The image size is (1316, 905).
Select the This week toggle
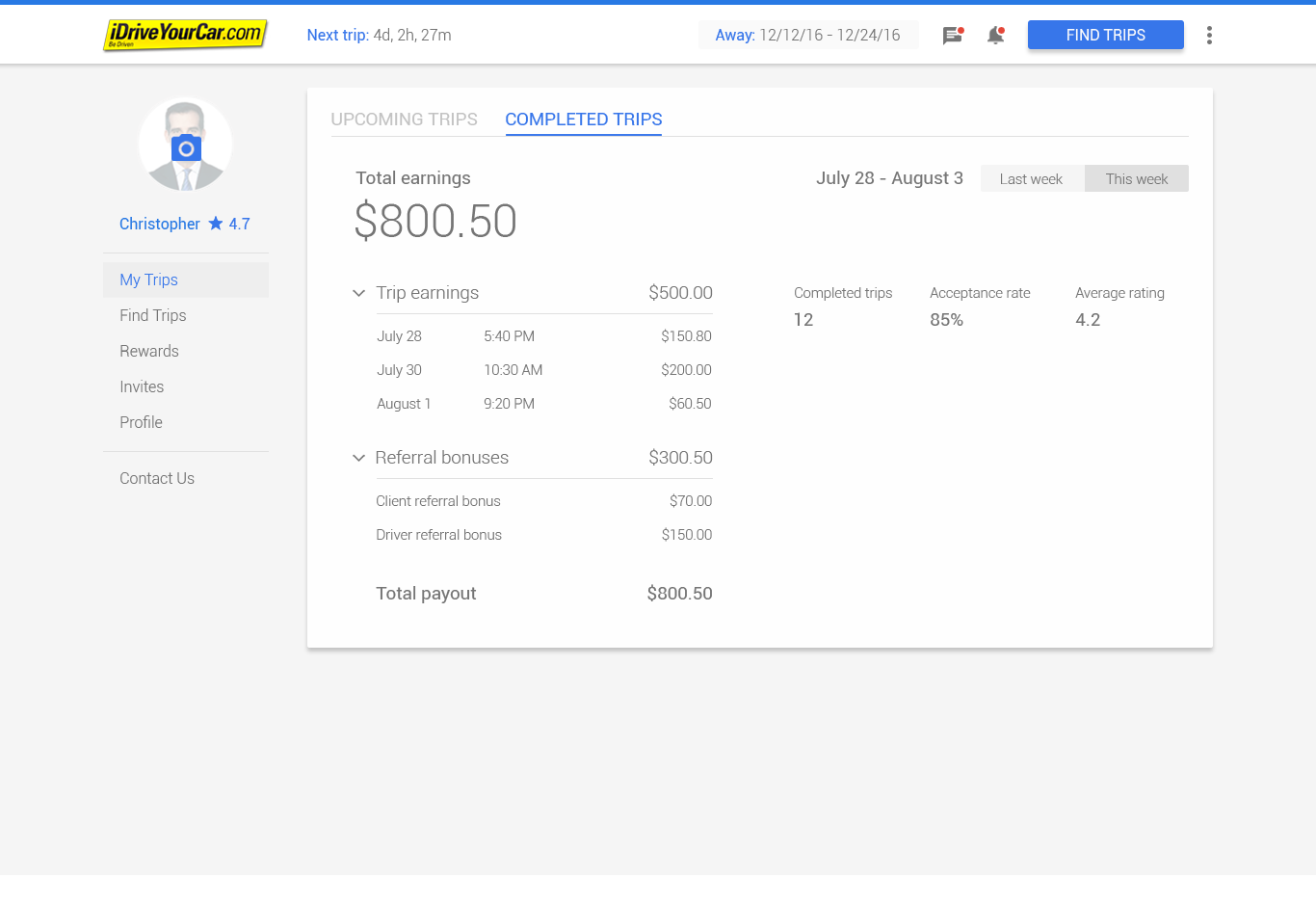(1136, 179)
